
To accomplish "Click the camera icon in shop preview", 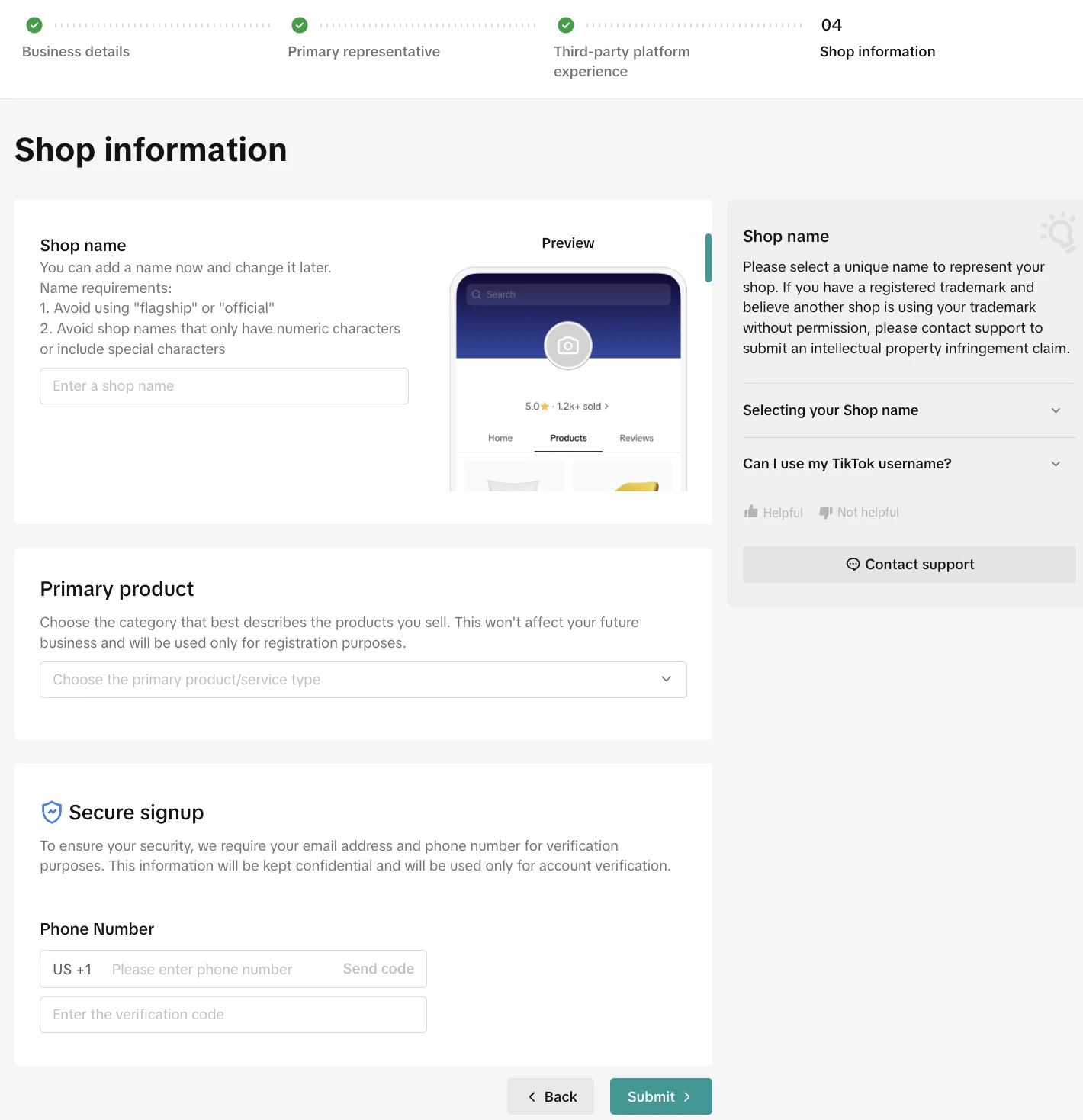I will tap(567, 346).
